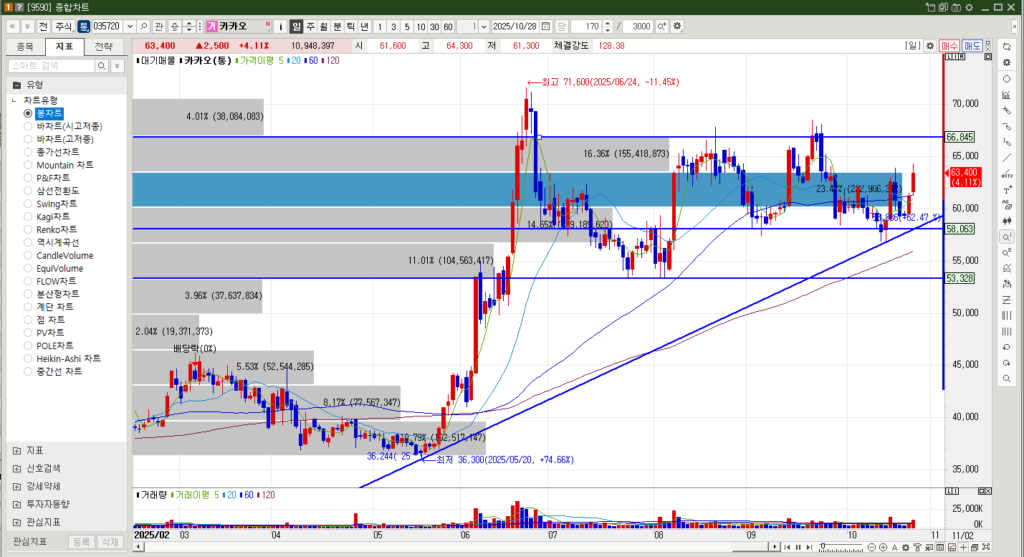This screenshot has height=557, width=1024.
Task: Click the red 매수 buy button
Action: point(949,46)
